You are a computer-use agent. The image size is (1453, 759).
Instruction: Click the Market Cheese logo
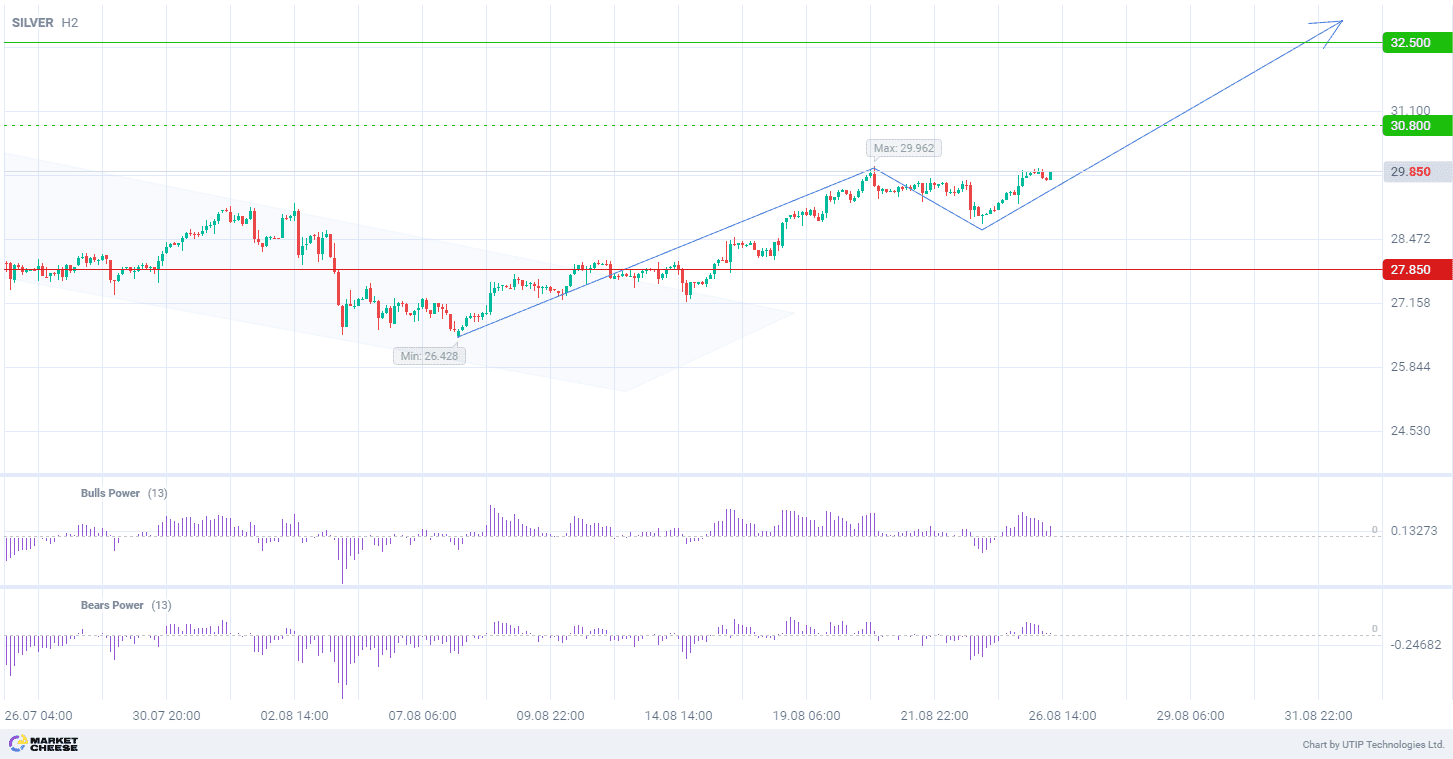pyautogui.click(x=43, y=744)
